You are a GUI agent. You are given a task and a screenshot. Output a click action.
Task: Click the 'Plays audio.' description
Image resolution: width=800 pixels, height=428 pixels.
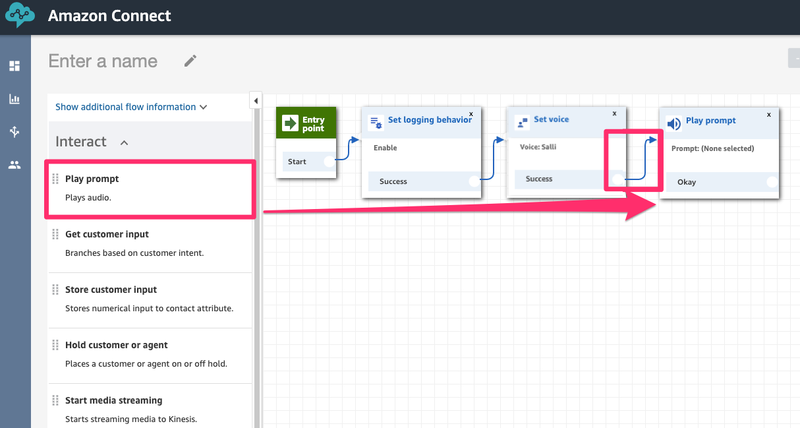point(88,198)
